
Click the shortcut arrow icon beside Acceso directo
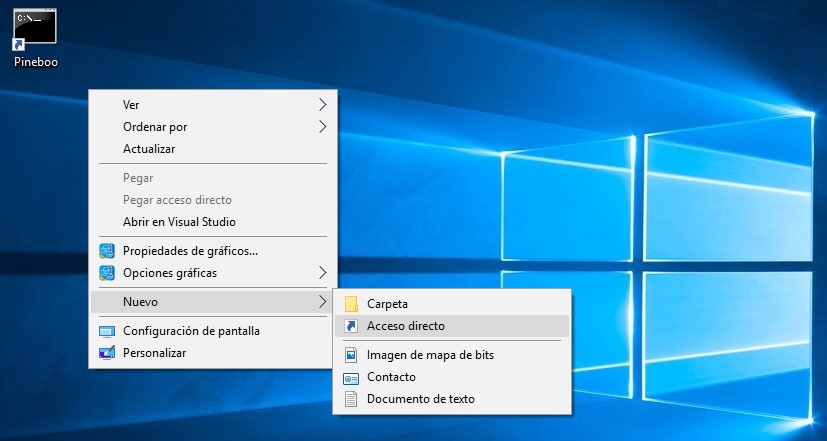[x=351, y=326]
